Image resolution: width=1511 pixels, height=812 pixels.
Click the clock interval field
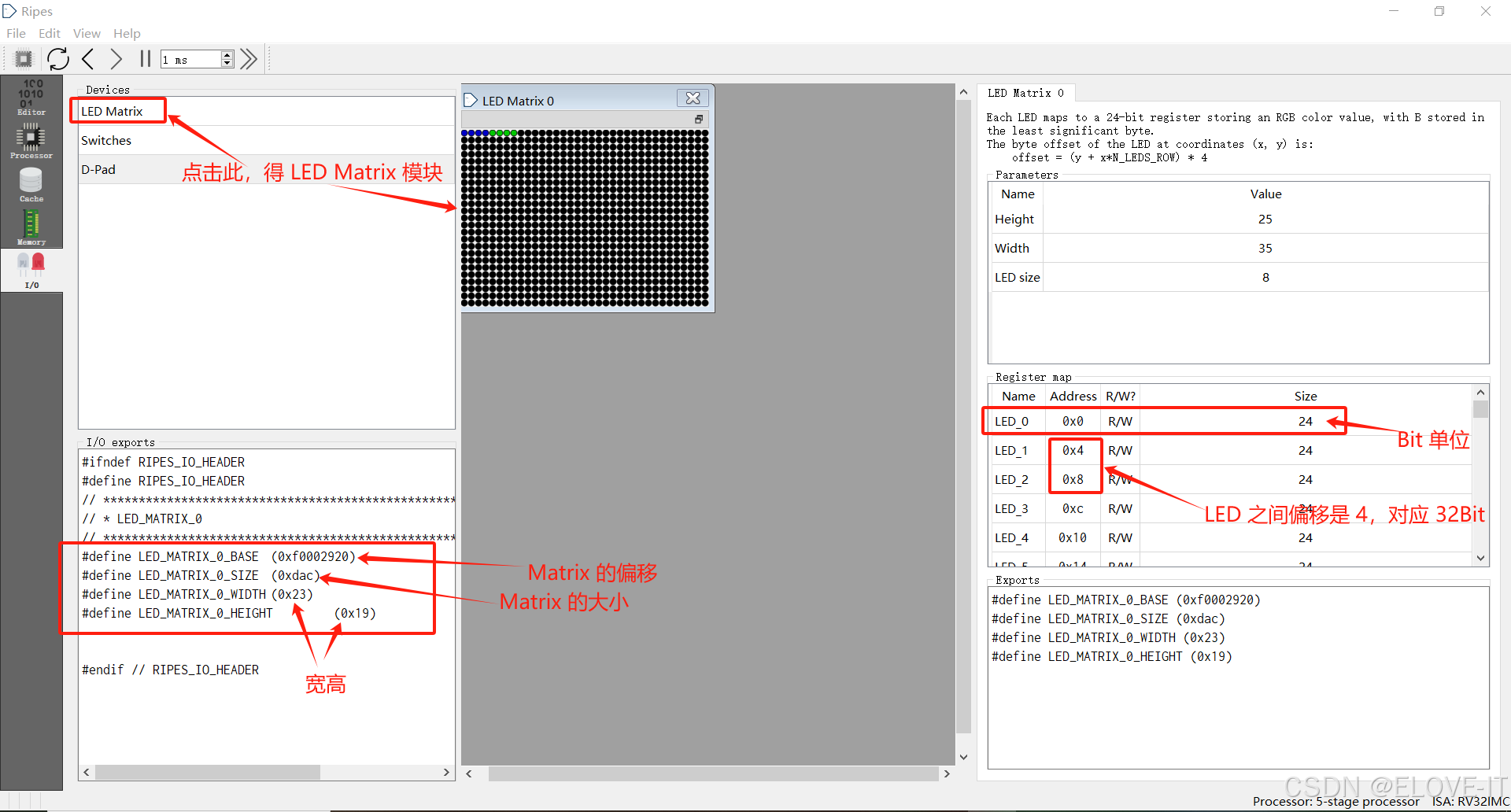tap(191, 60)
